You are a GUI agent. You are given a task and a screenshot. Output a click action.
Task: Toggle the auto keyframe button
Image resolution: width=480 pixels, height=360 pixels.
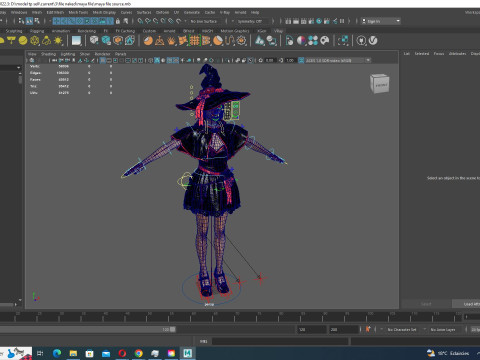[368, 329]
